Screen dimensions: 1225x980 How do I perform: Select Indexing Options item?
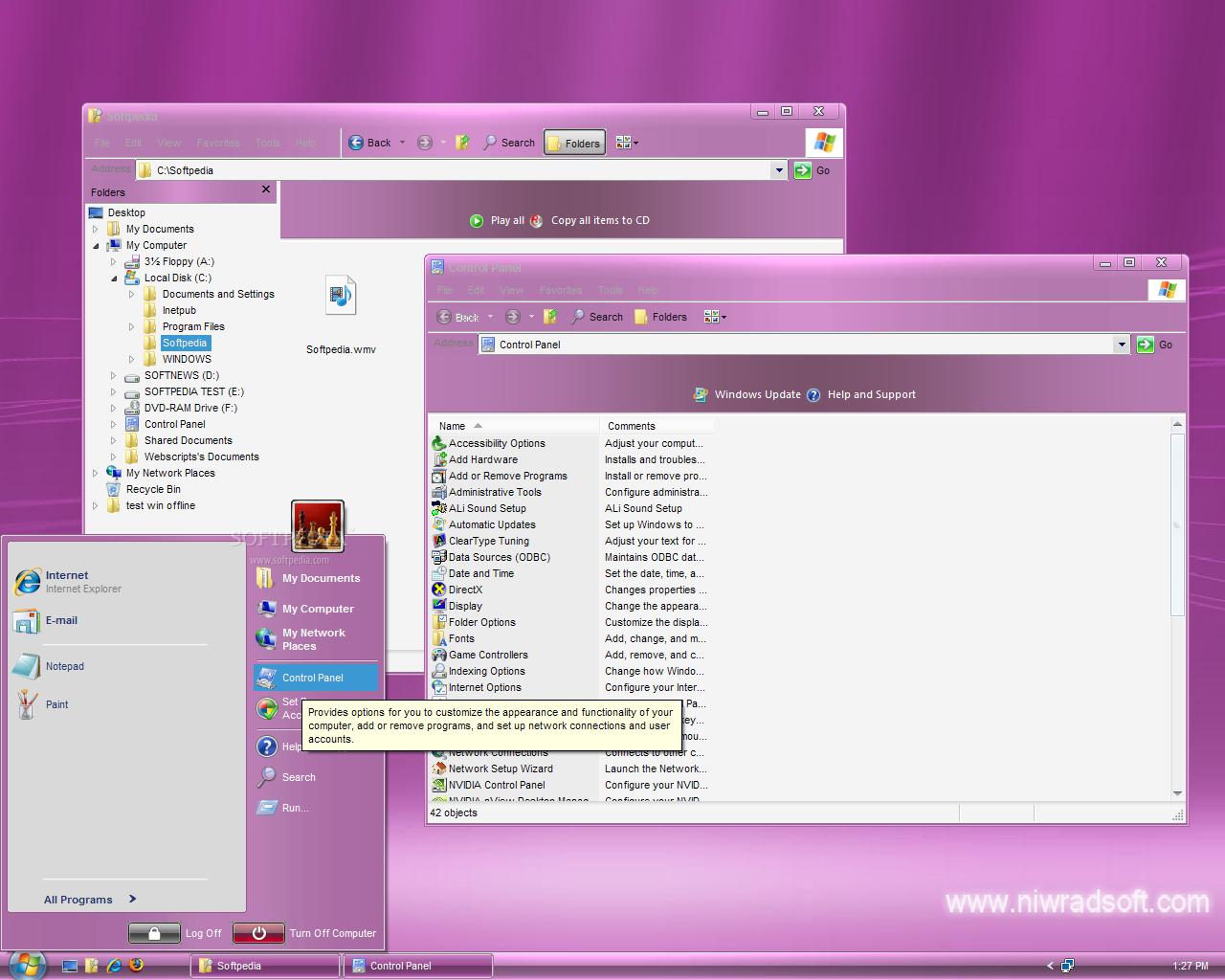(479, 671)
